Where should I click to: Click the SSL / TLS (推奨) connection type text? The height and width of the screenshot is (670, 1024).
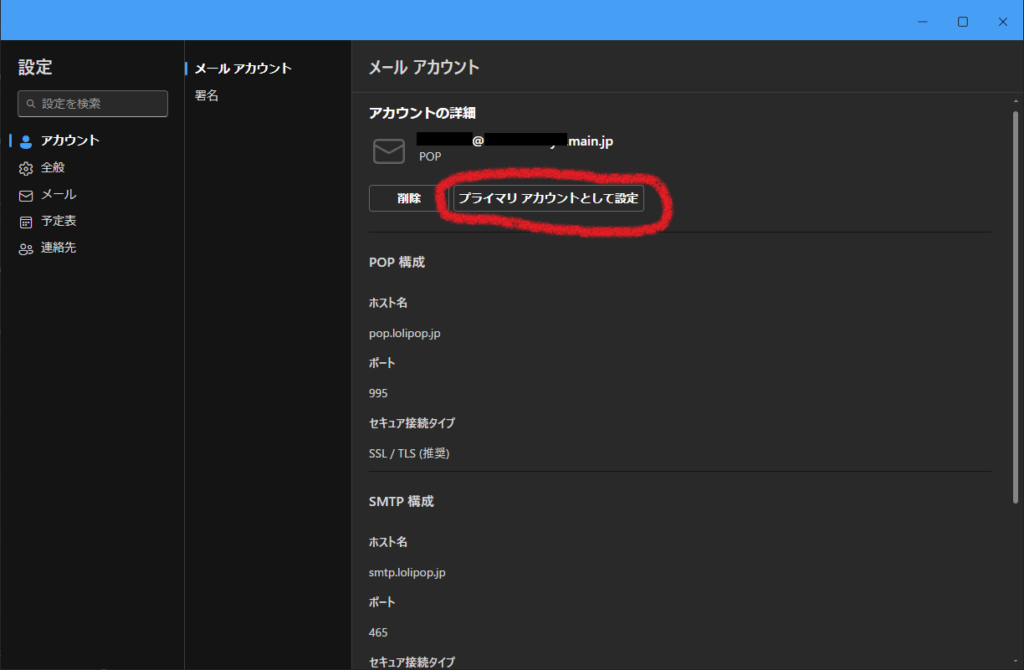click(x=409, y=453)
